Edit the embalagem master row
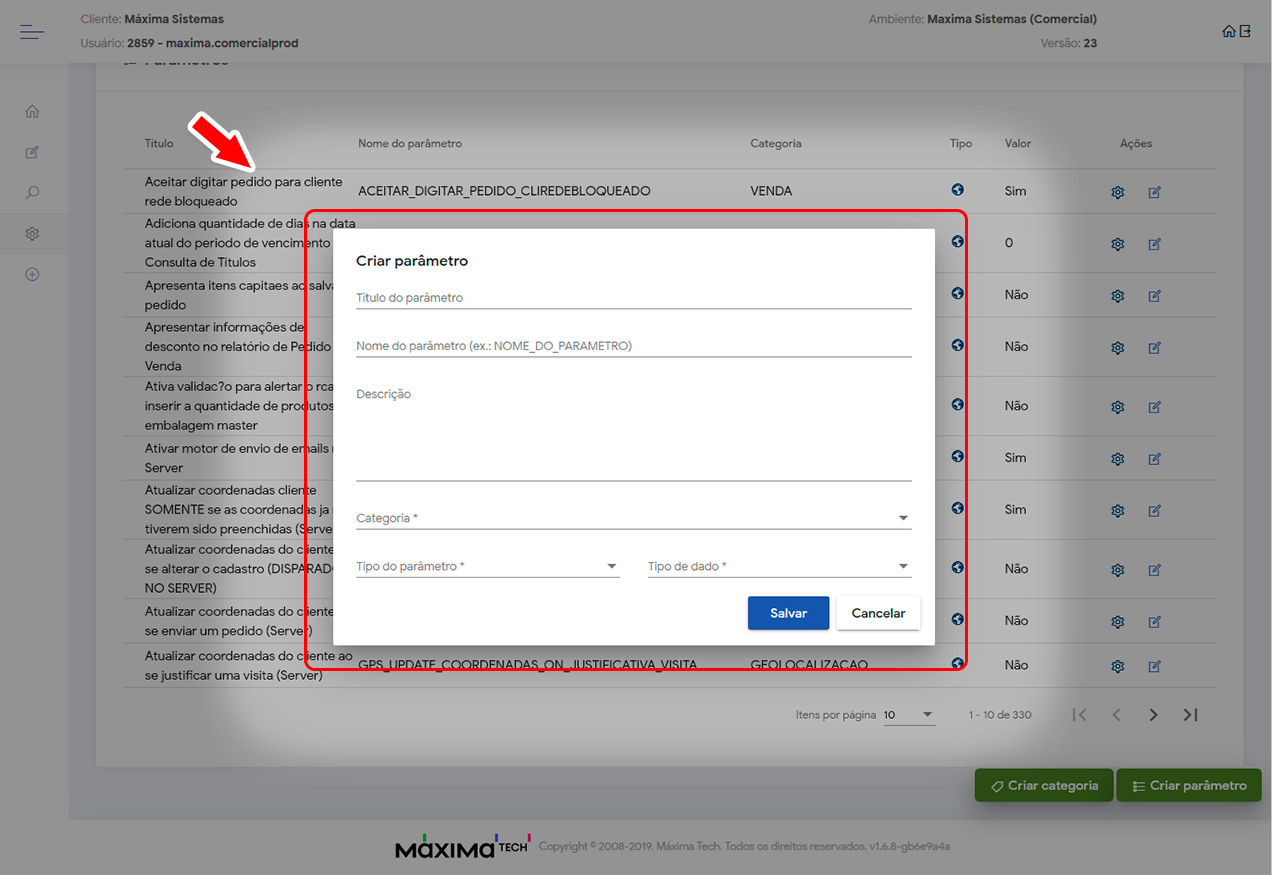 point(1154,407)
